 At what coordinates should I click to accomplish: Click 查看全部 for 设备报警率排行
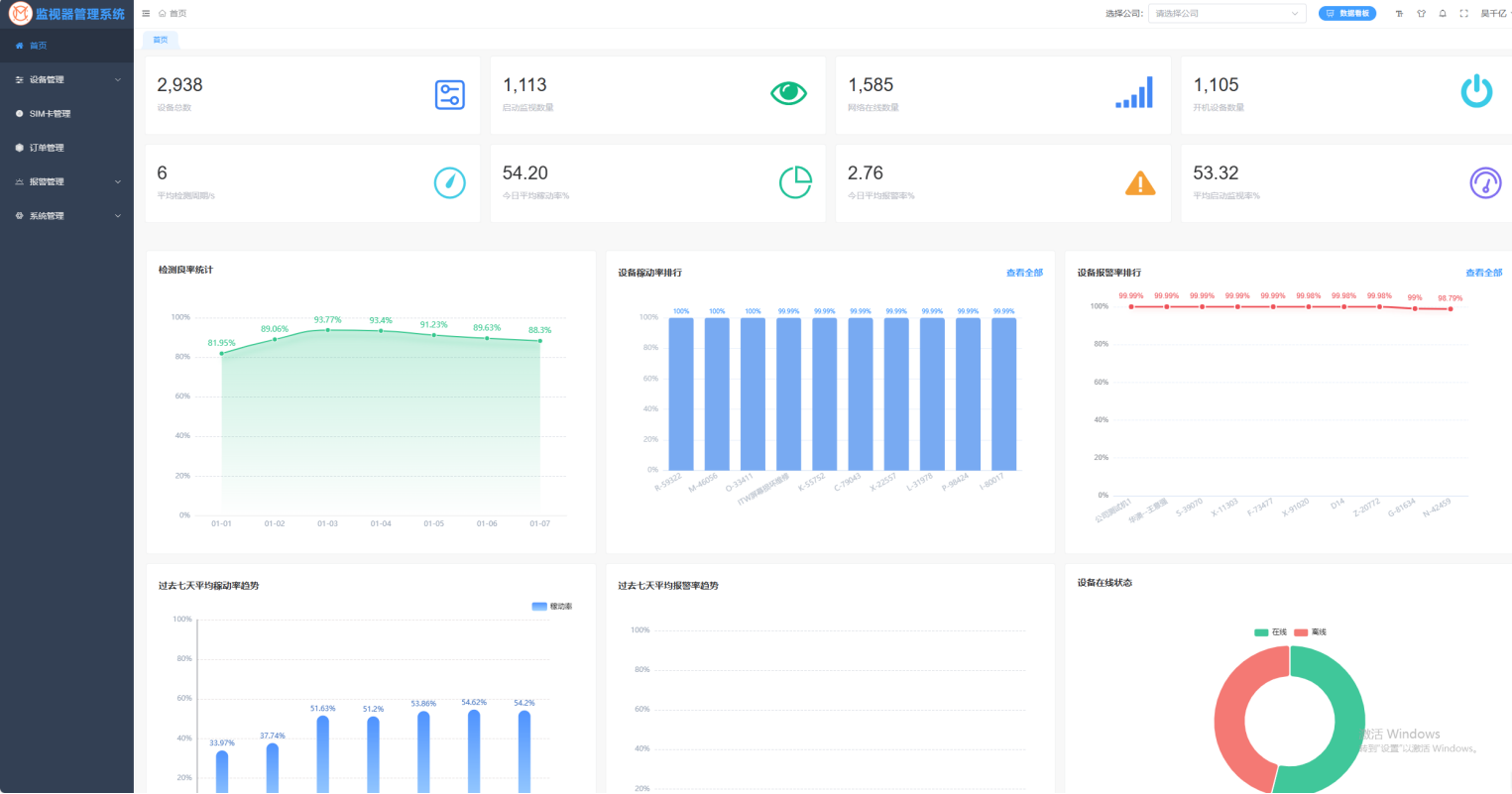tap(1483, 273)
